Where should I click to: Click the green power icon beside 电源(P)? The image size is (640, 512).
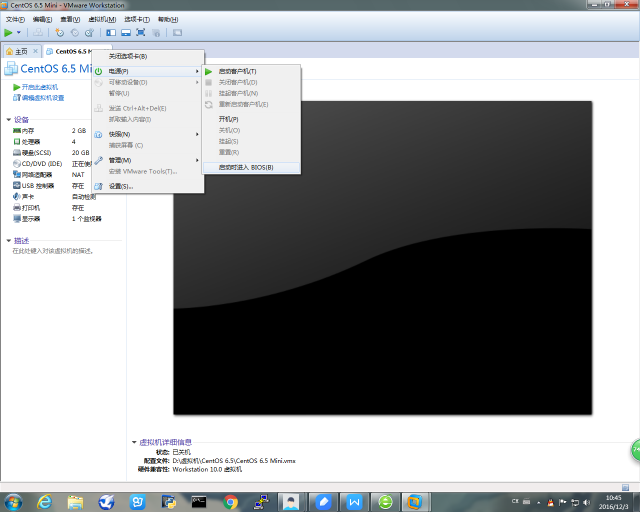pyautogui.click(x=98, y=71)
